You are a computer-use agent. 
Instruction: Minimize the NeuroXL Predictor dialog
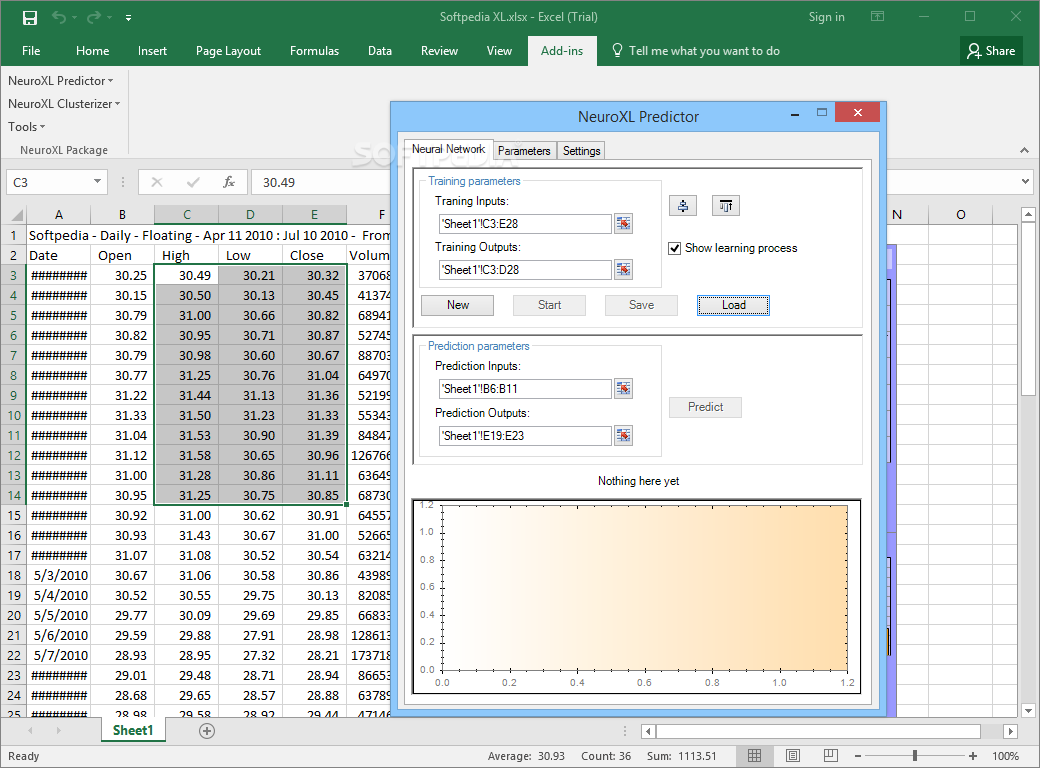click(795, 114)
